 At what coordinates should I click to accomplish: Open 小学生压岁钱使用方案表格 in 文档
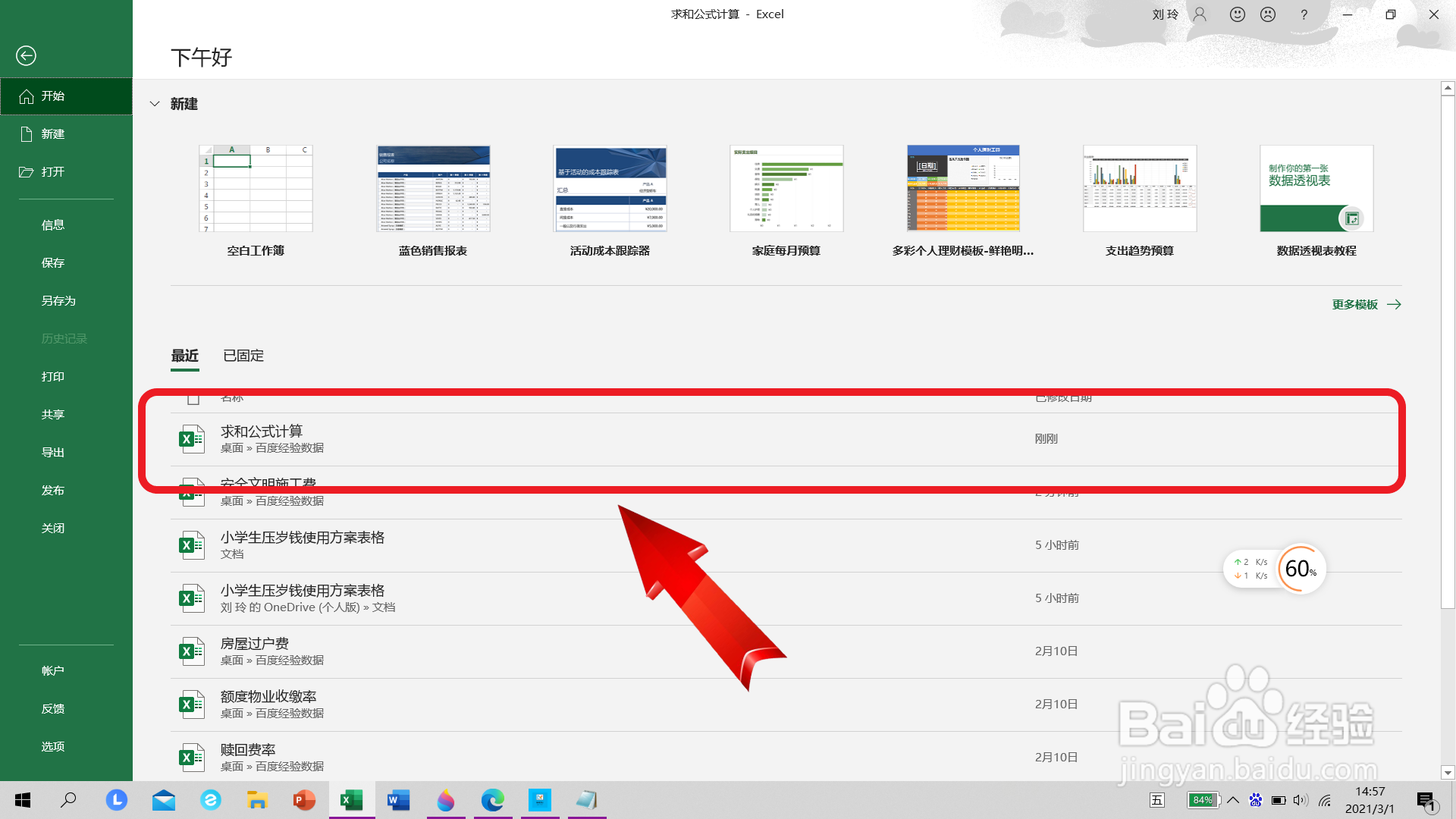(x=786, y=545)
